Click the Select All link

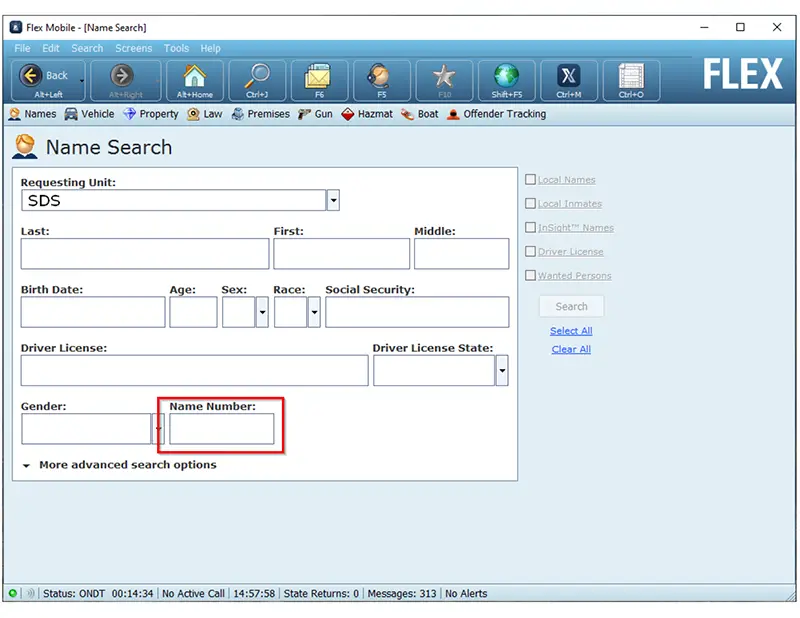571,331
